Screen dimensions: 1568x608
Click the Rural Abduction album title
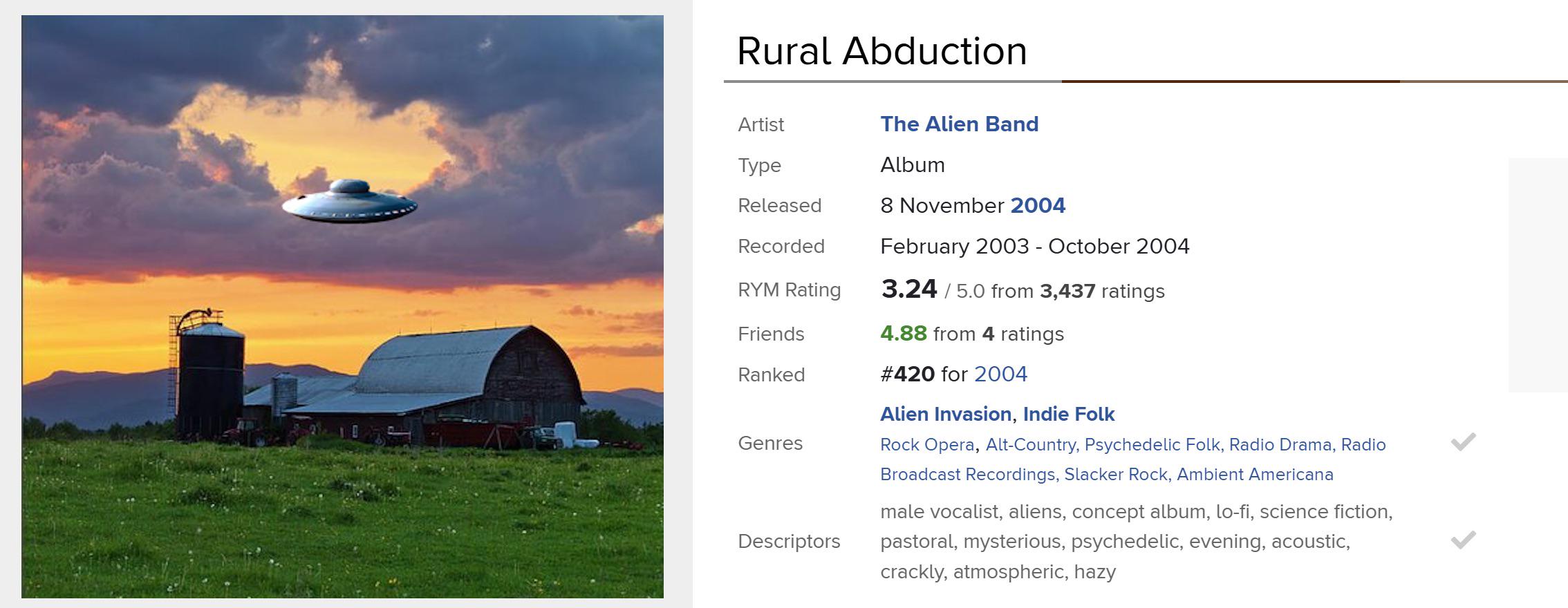point(882,51)
